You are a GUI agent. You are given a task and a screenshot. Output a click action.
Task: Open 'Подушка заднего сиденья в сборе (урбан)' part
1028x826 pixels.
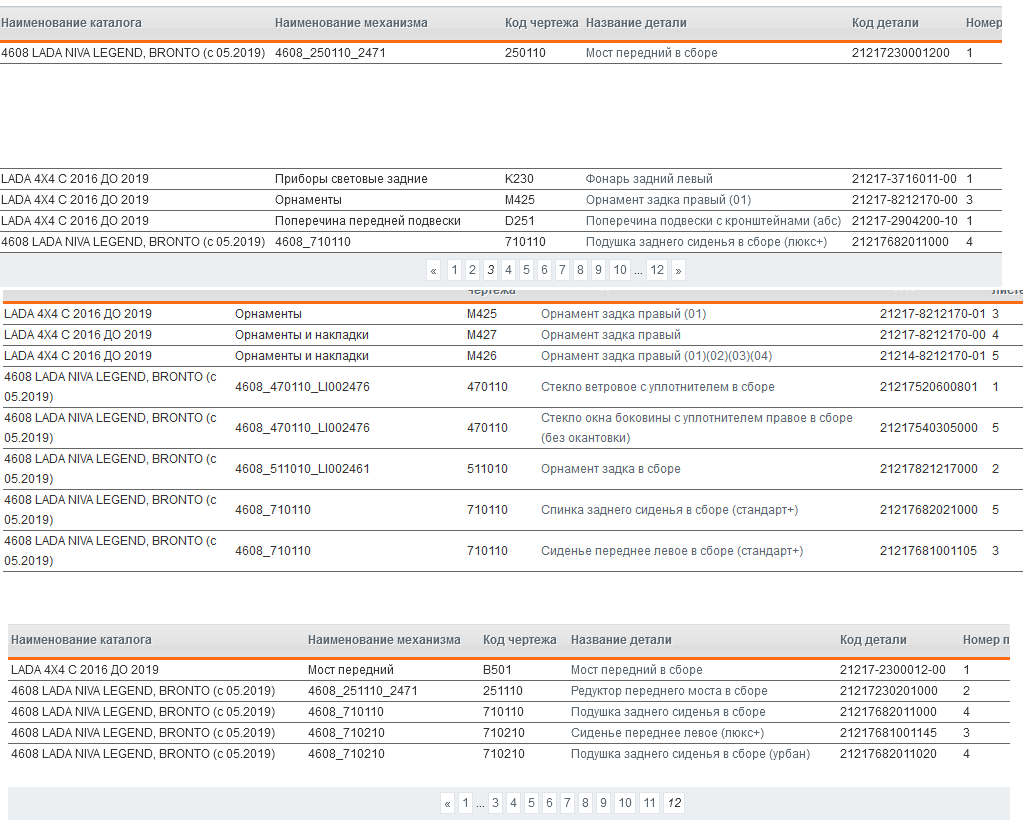pyautogui.click(x=690, y=754)
